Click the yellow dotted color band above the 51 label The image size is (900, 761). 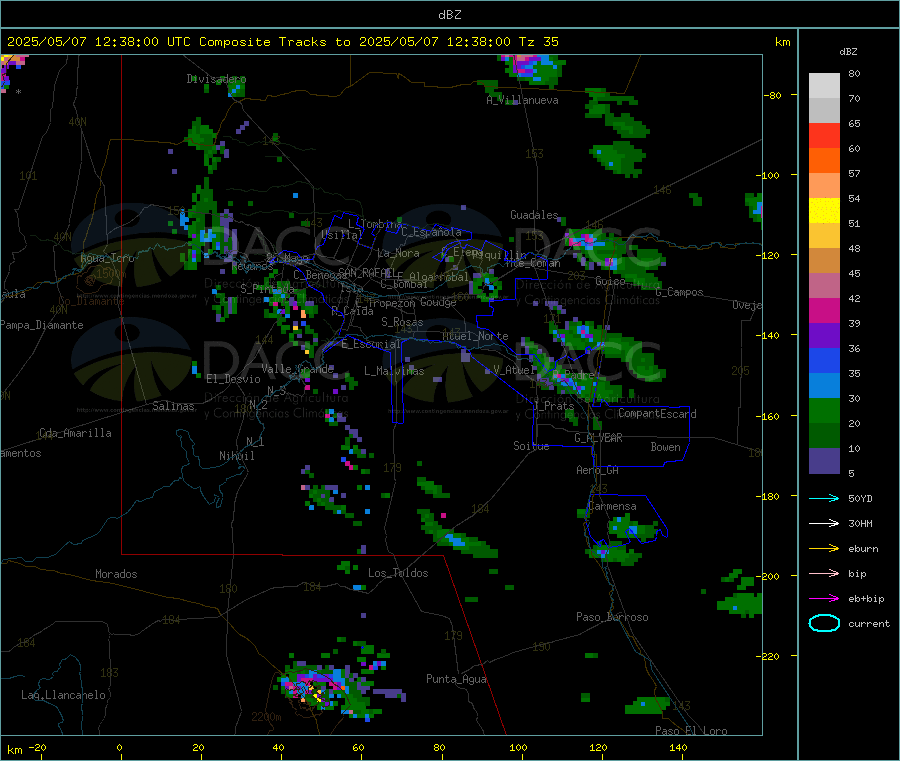824,211
